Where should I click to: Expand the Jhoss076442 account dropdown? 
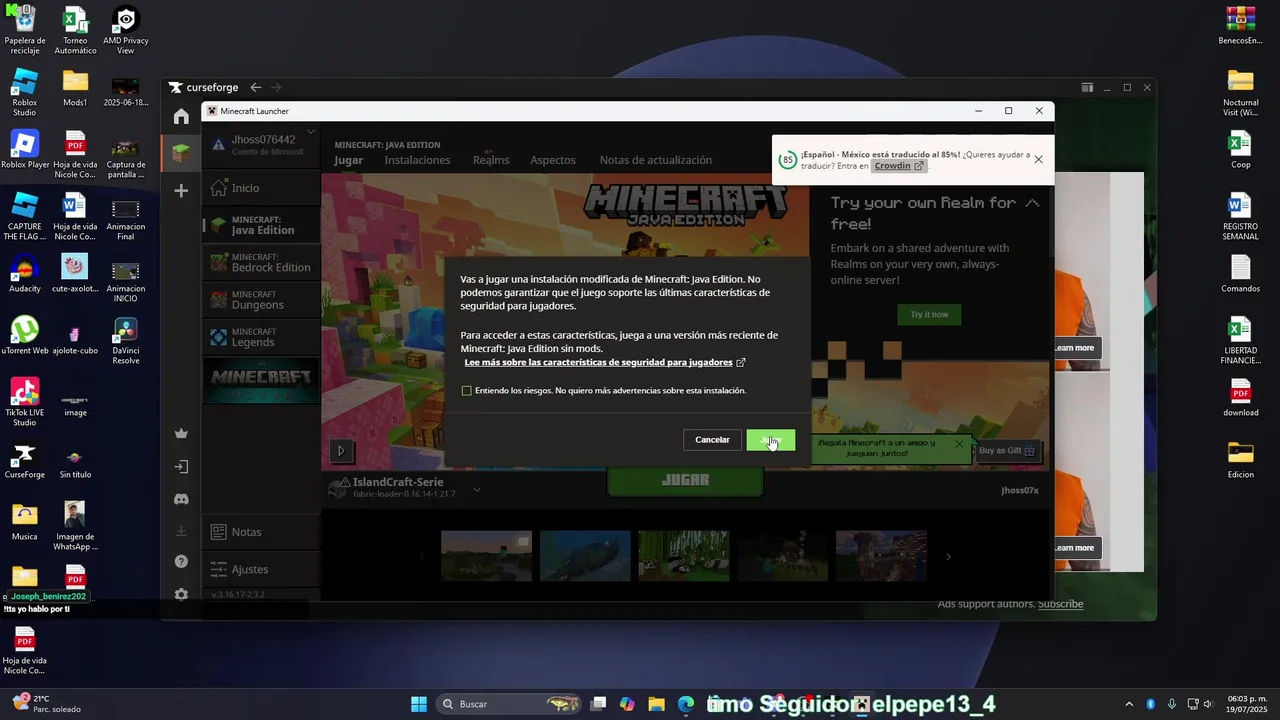click(311, 132)
